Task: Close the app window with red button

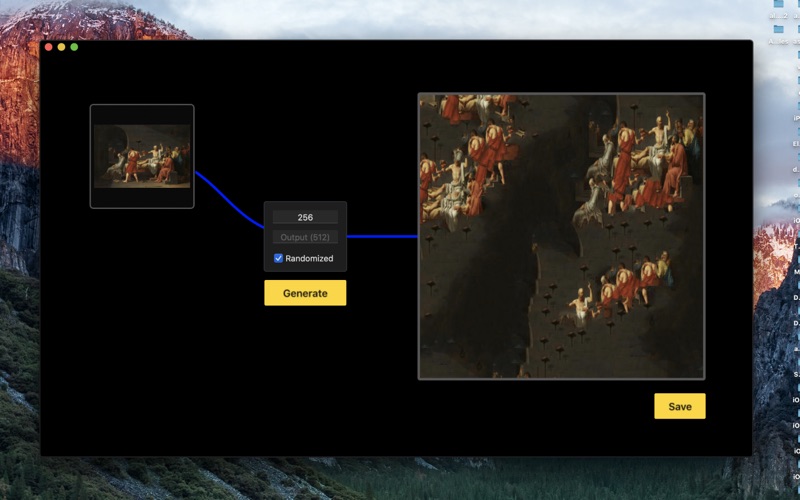Action: (48, 47)
